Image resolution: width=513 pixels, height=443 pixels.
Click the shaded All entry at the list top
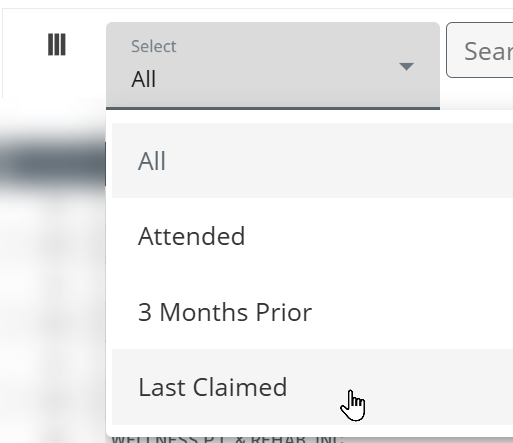(x=312, y=161)
